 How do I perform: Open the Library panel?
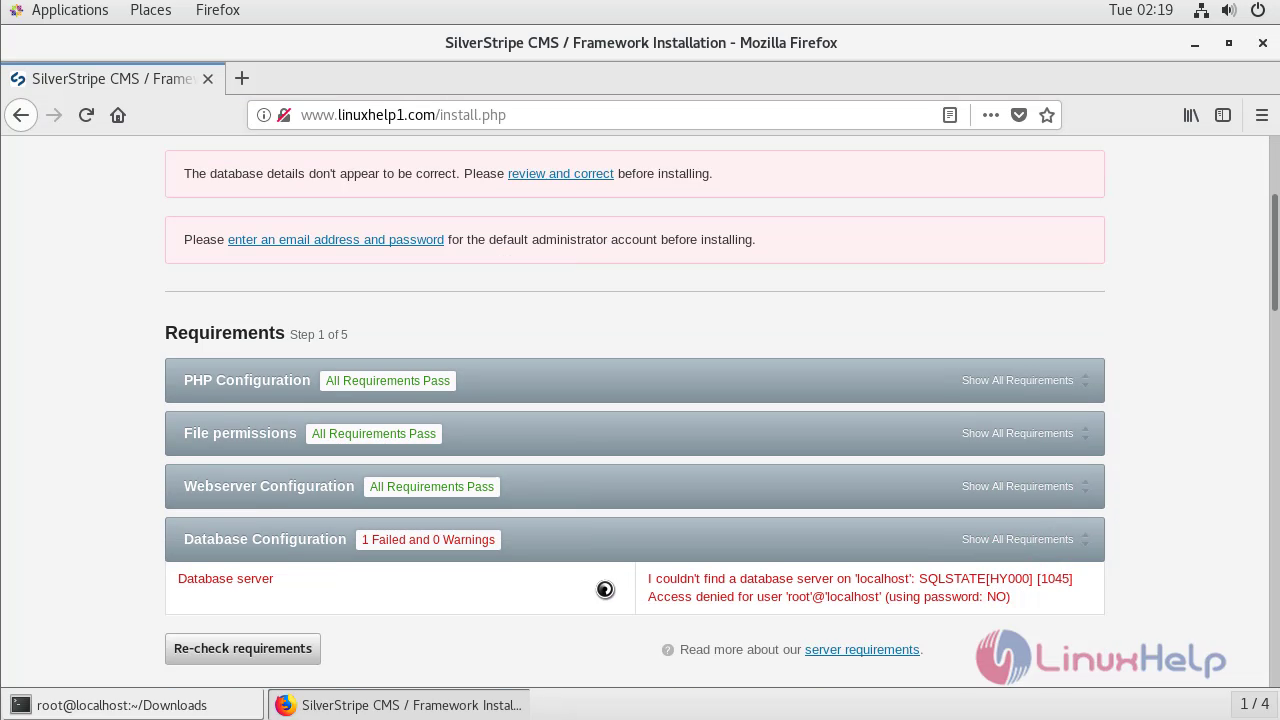(1191, 115)
